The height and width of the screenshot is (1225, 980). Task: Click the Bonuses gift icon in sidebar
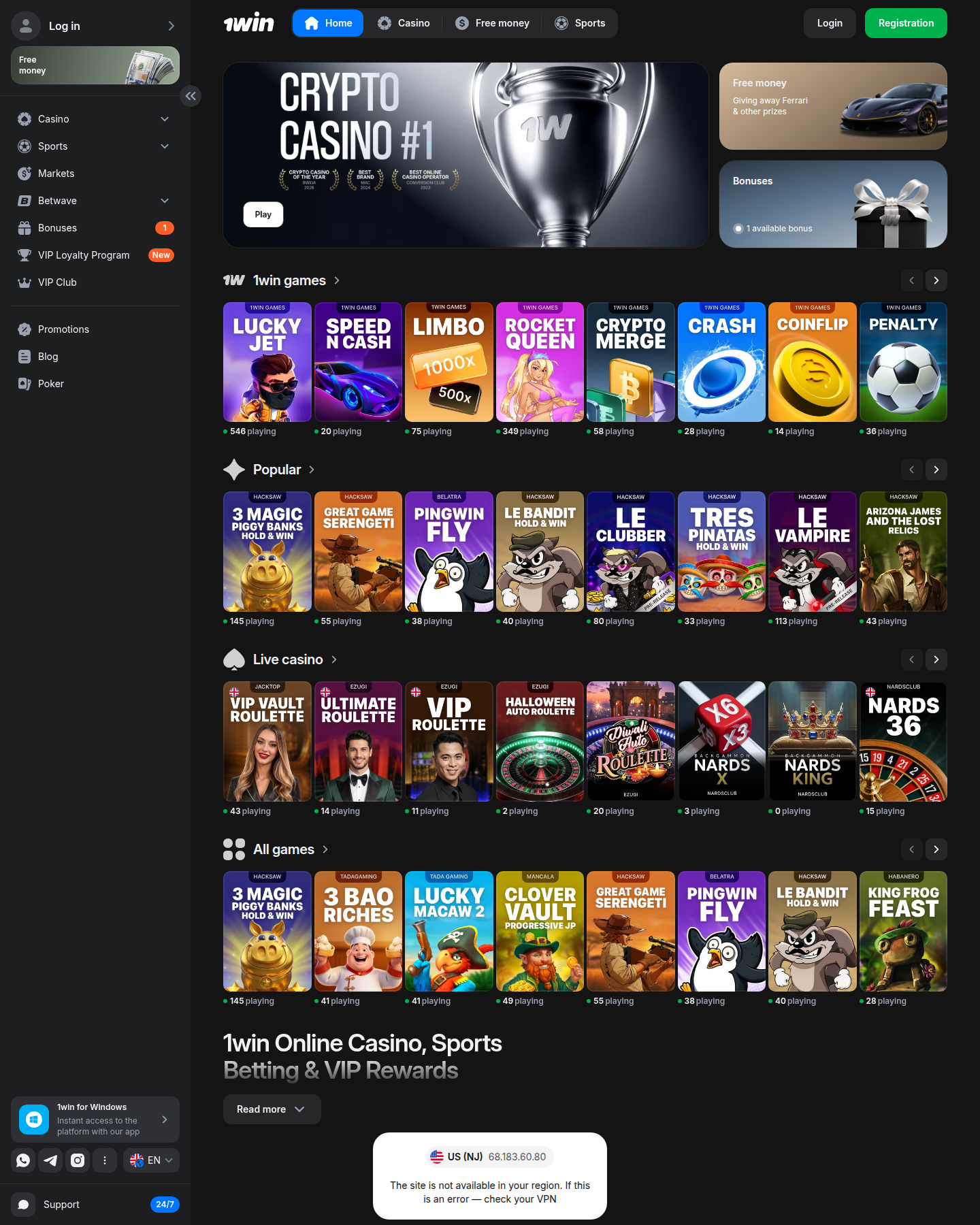[x=24, y=228]
